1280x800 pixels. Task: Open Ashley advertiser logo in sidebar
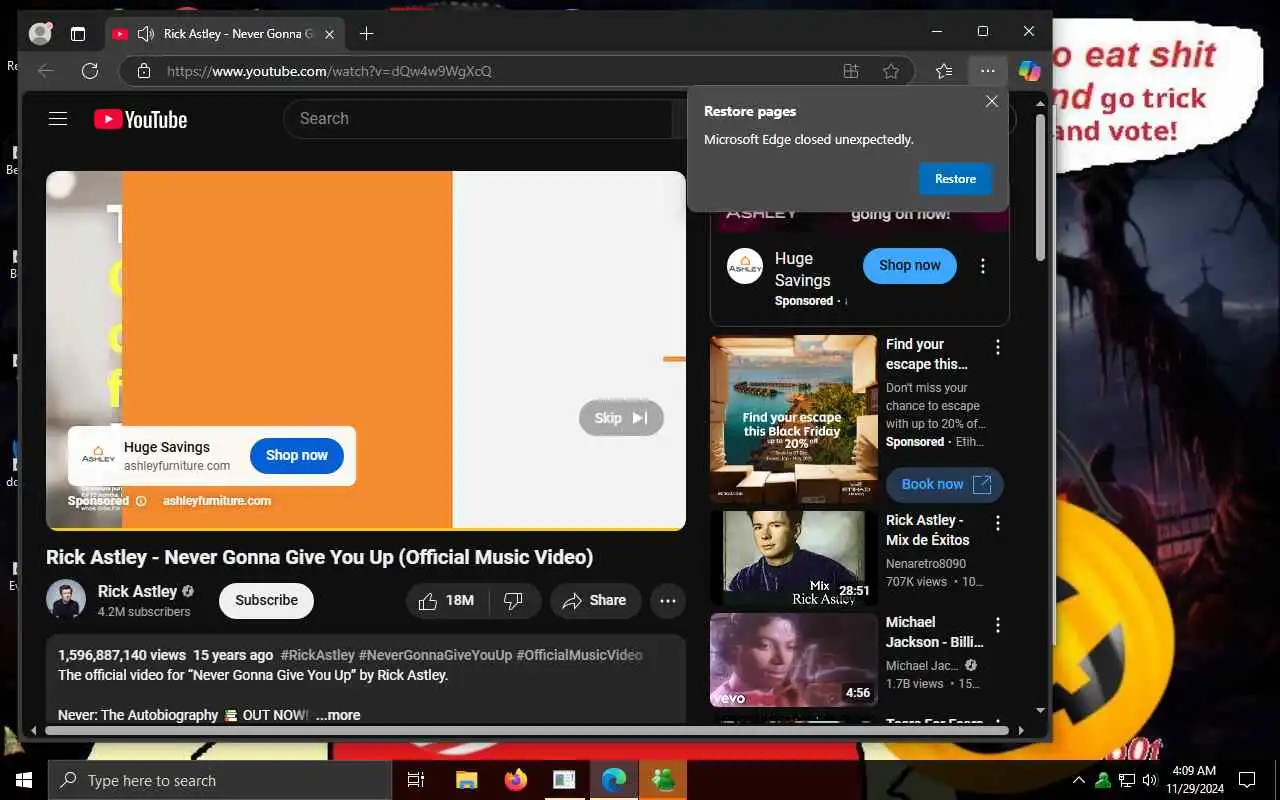[745, 266]
